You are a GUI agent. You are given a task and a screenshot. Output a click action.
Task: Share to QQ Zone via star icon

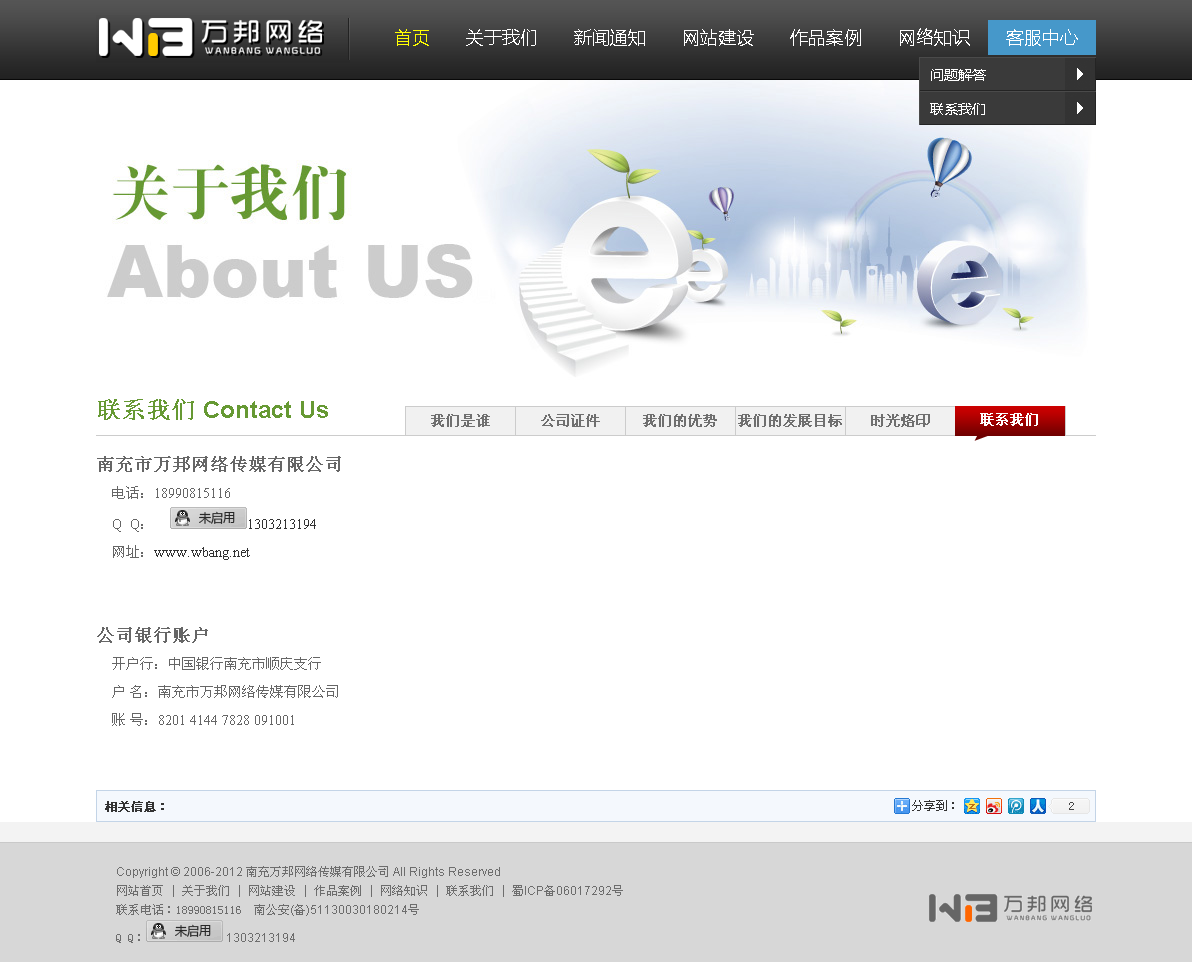click(x=971, y=806)
